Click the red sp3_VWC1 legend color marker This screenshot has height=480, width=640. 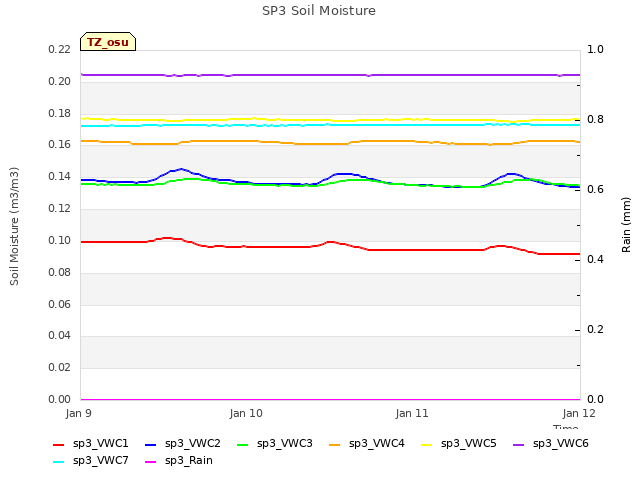click(x=59, y=445)
